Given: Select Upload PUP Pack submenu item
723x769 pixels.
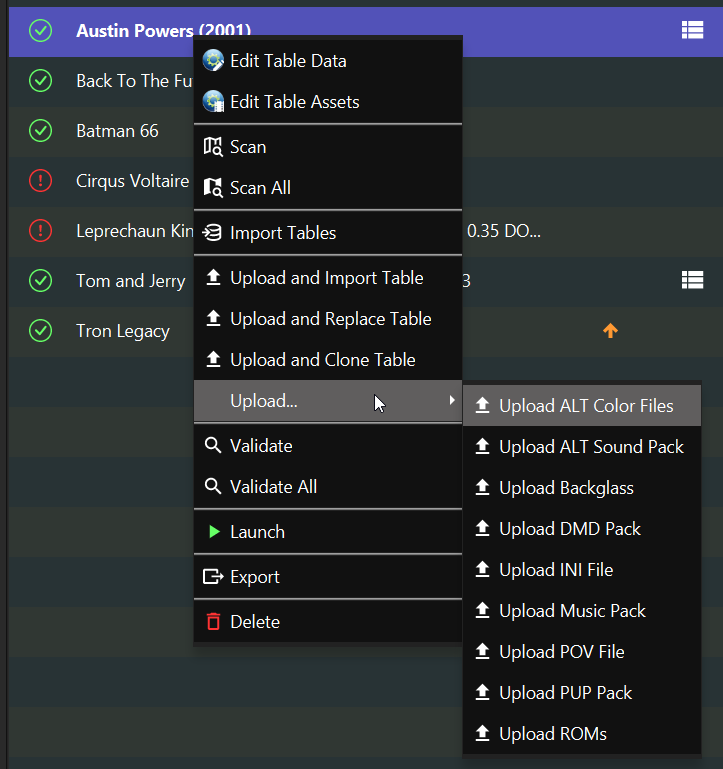Looking at the screenshot, I should (x=582, y=693).
